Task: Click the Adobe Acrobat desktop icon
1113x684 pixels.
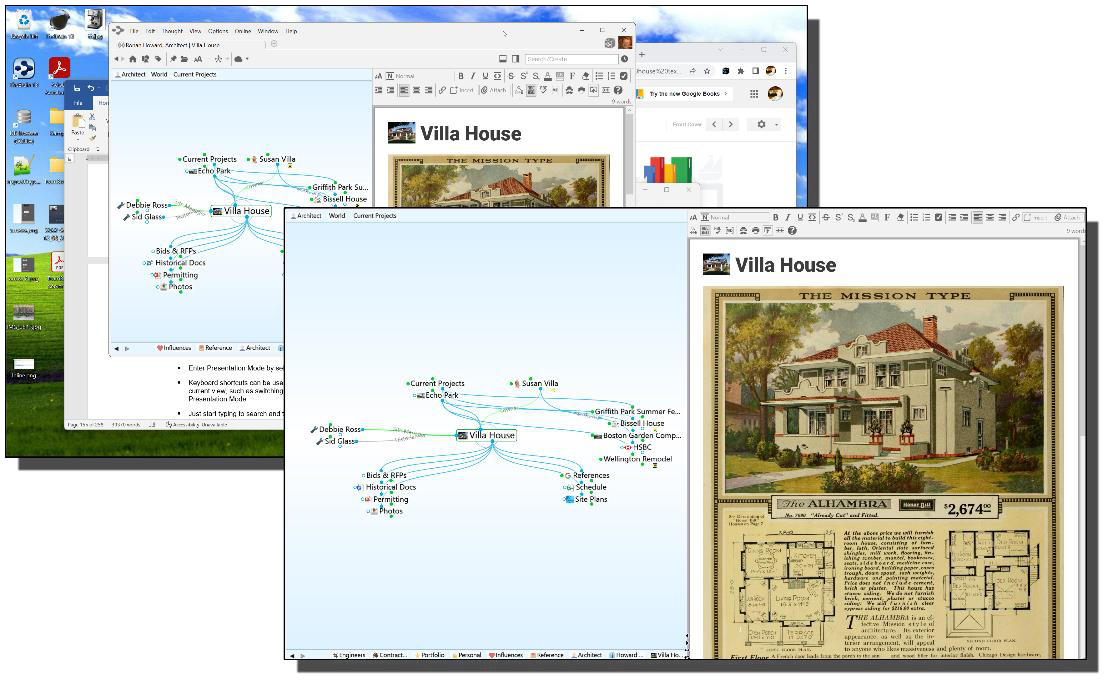Action: click(x=59, y=69)
